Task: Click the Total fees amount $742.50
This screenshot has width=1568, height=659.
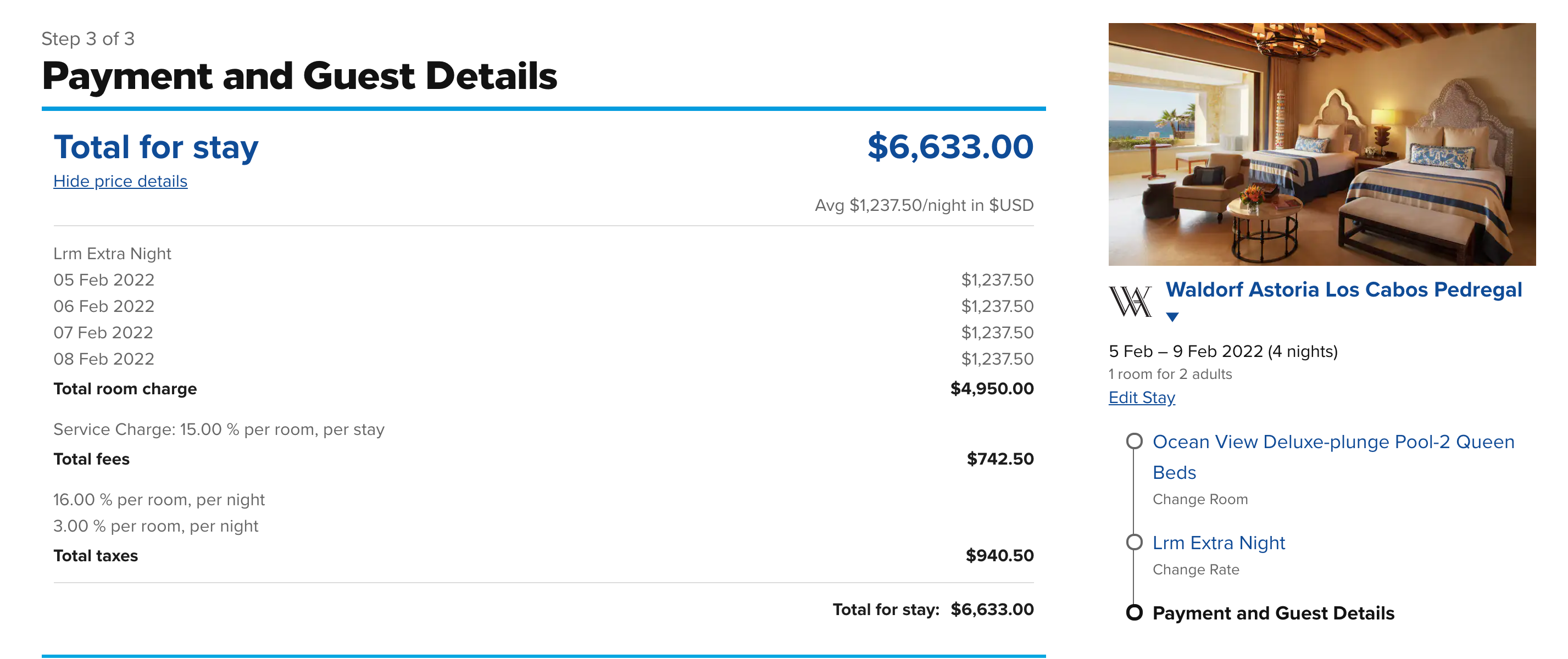Action: tap(999, 459)
